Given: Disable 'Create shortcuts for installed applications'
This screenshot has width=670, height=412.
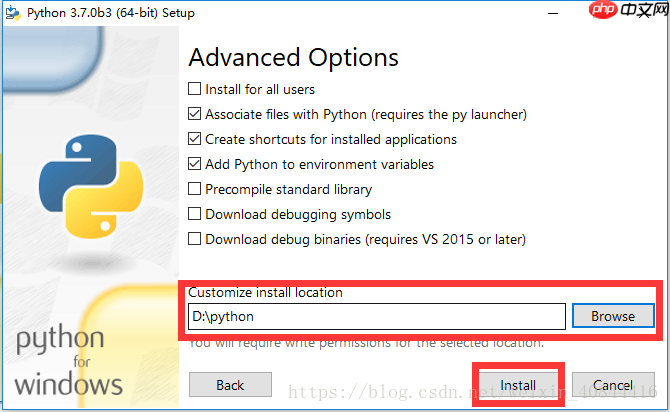Looking at the screenshot, I should point(195,139).
